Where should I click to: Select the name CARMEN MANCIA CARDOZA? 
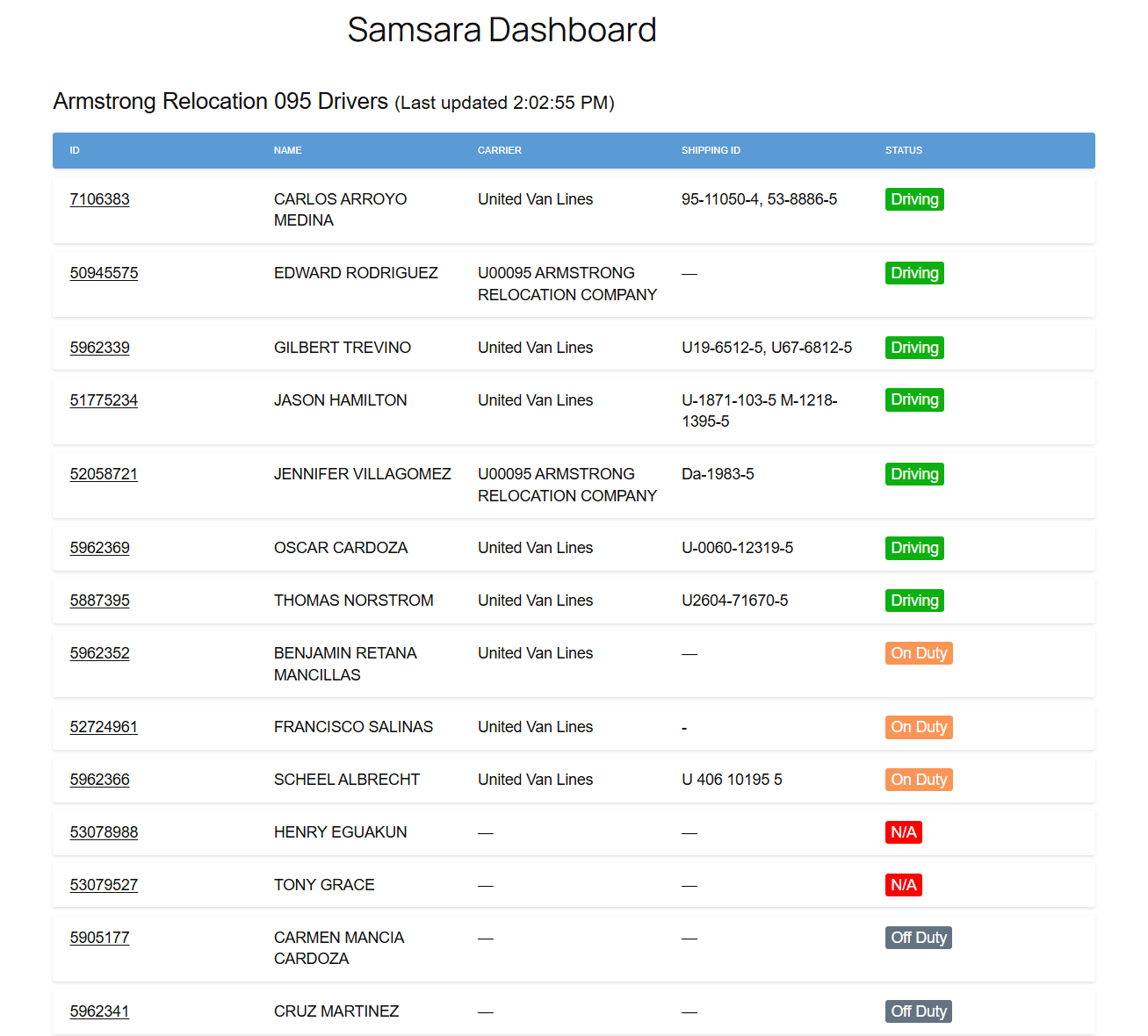339,948
